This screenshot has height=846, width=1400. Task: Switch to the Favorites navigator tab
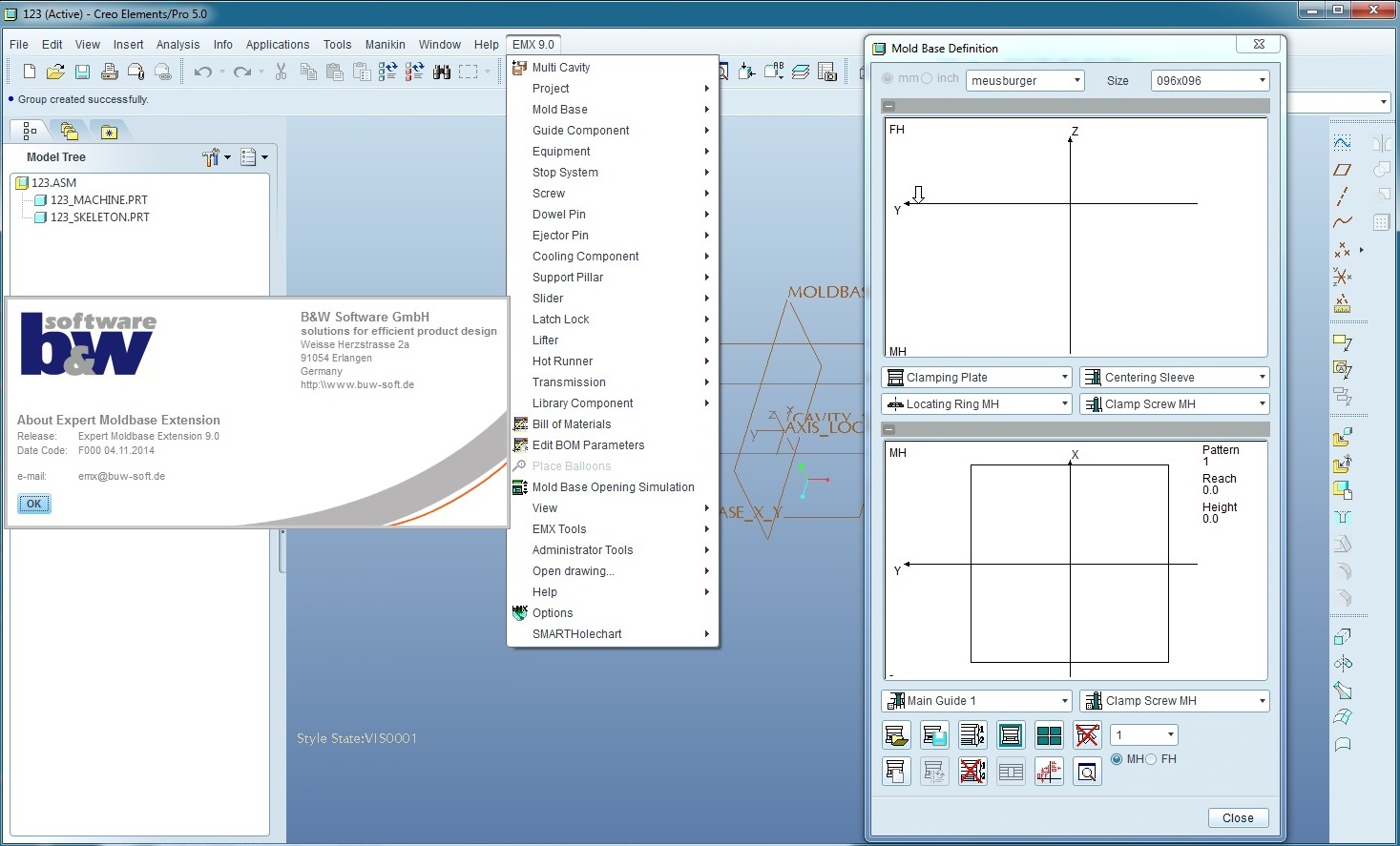(109, 132)
